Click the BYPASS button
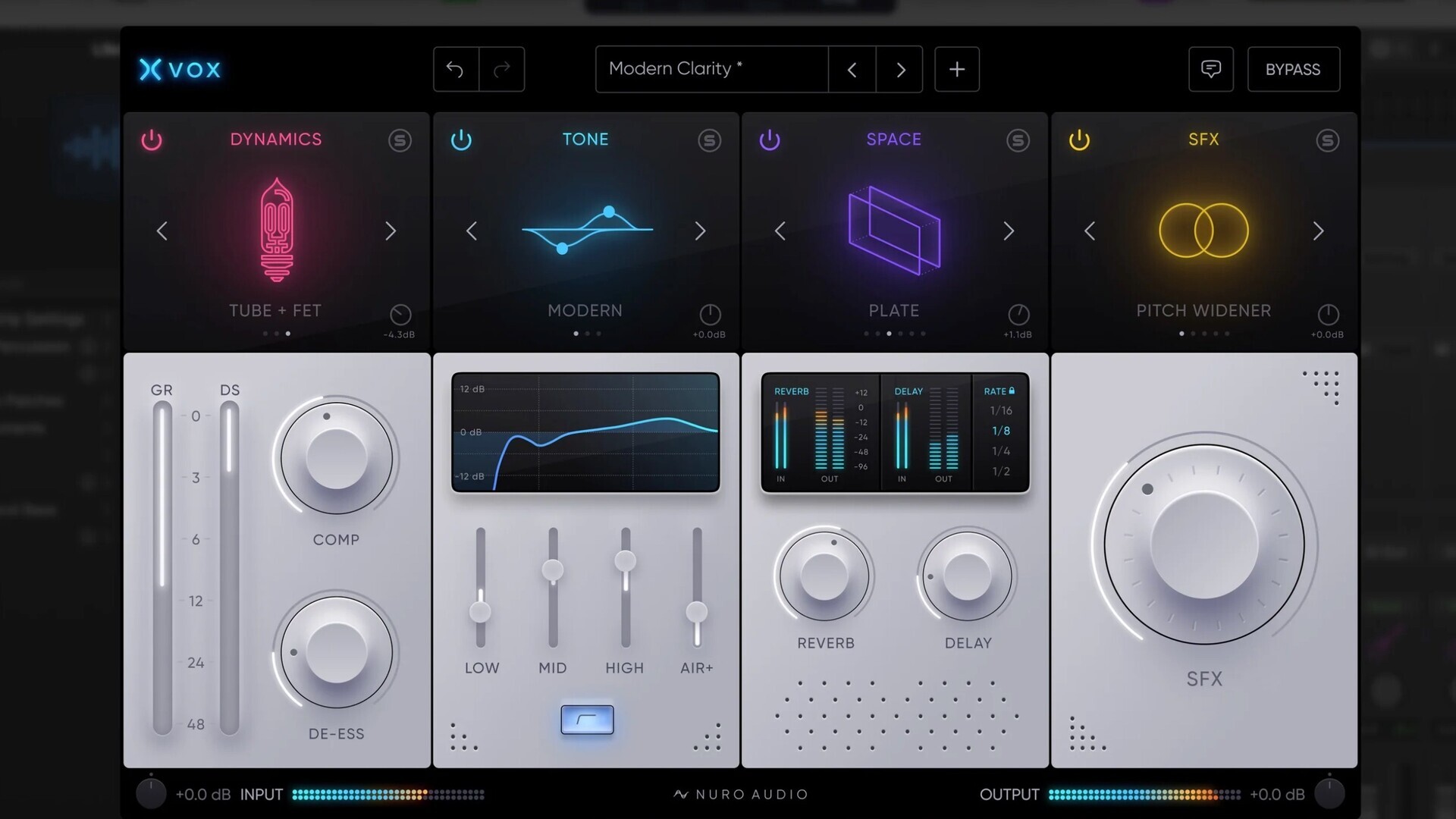The height and width of the screenshot is (819, 1456). pos(1294,69)
